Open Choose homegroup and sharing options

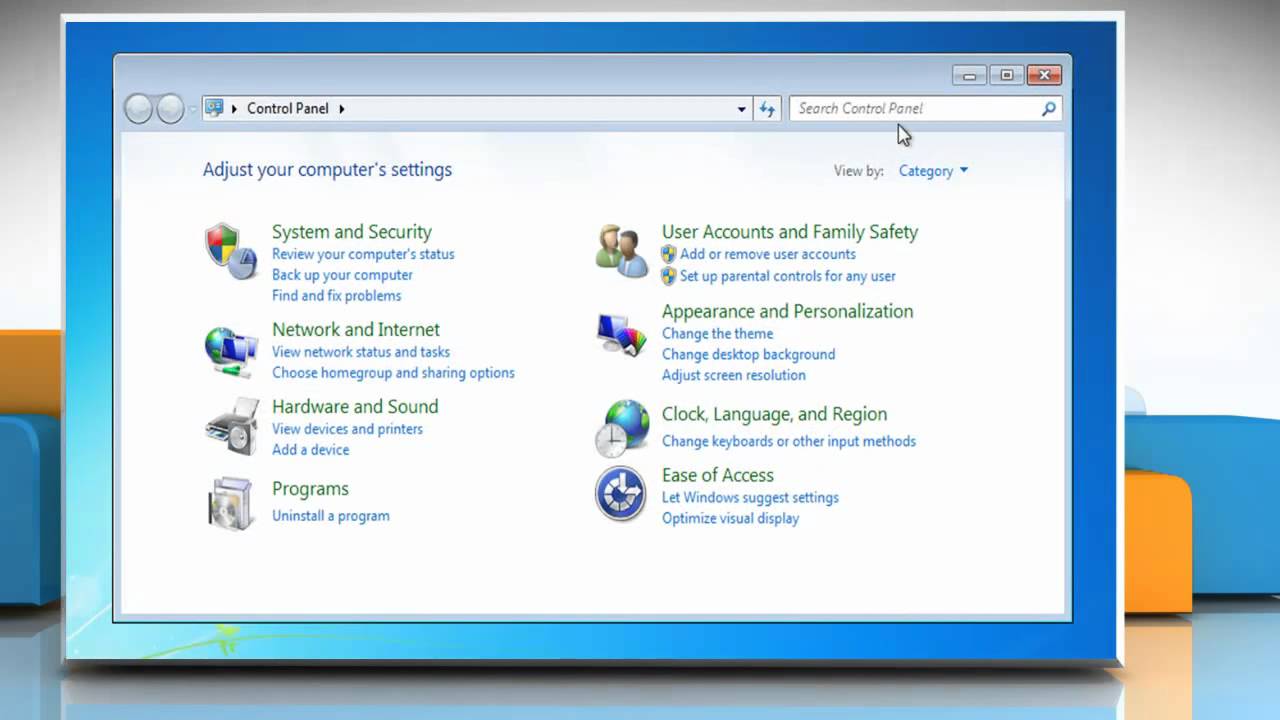click(393, 373)
